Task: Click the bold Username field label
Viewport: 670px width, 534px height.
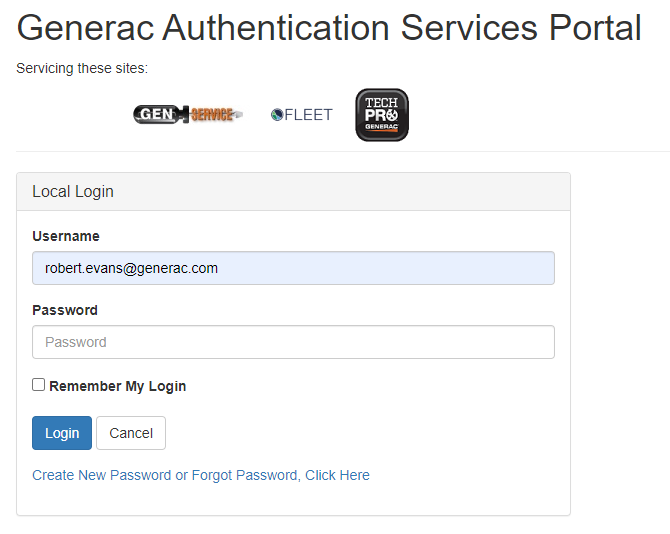Action: click(x=66, y=236)
